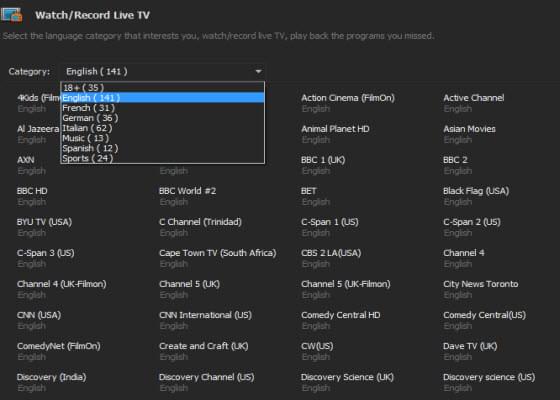This screenshot has width=560, height=400.
Task: Open CBS 2 LA(USA) channel
Action: point(331,253)
